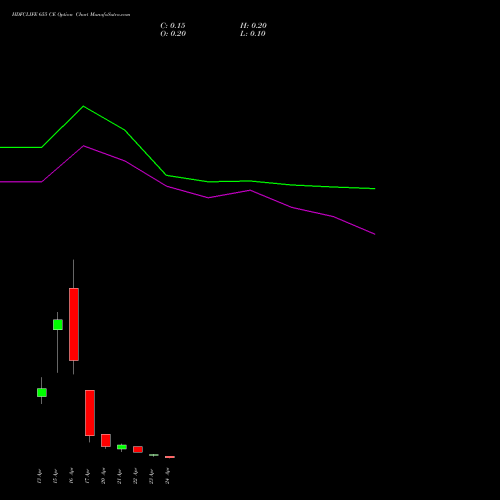This screenshot has width=500, height=500.
Task: Click the peak of the green line
Action: (83, 106)
